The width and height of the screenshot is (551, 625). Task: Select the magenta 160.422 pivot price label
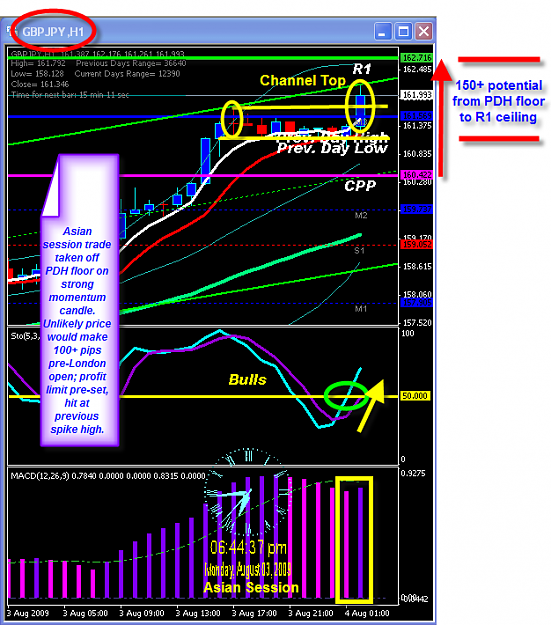coord(417,175)
